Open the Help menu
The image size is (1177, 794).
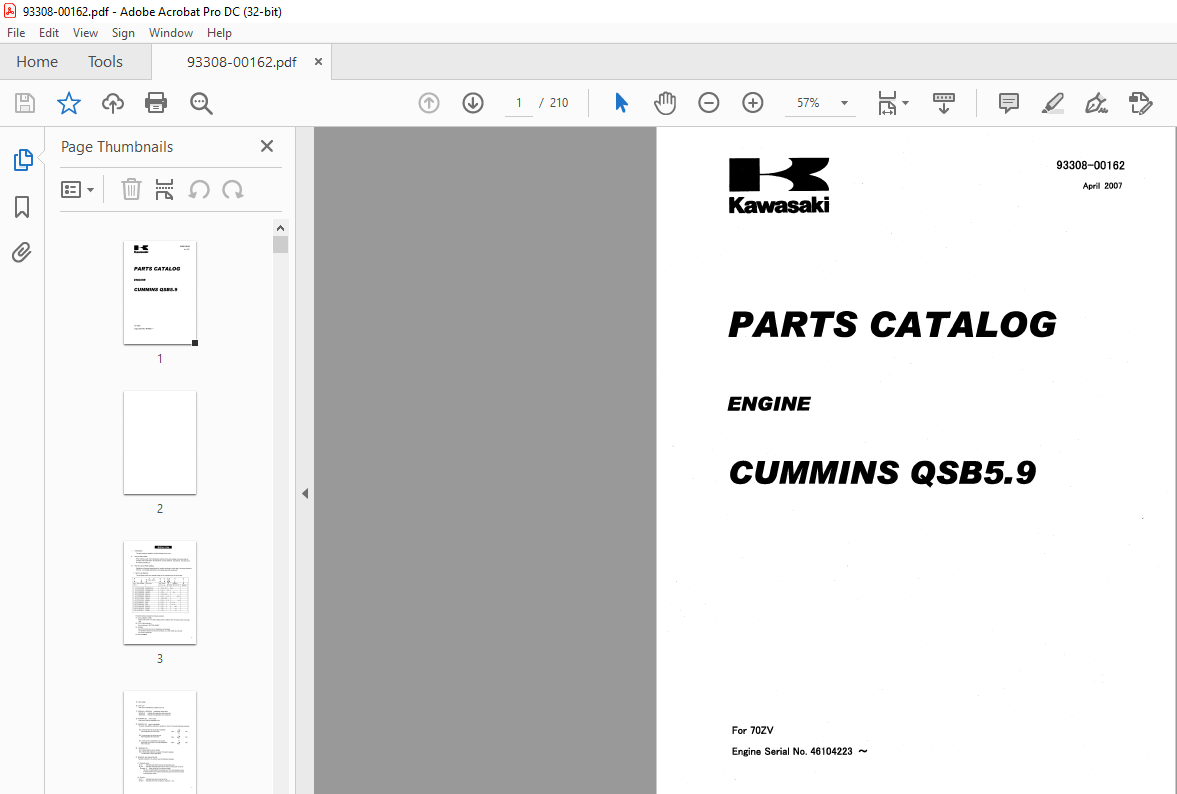(219, 33)
